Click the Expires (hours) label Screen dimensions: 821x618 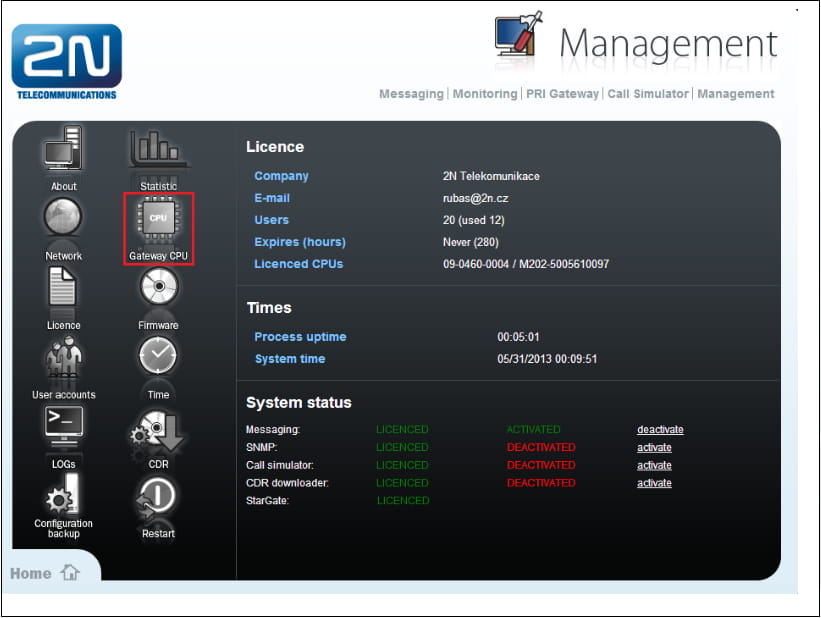(300, 242)
